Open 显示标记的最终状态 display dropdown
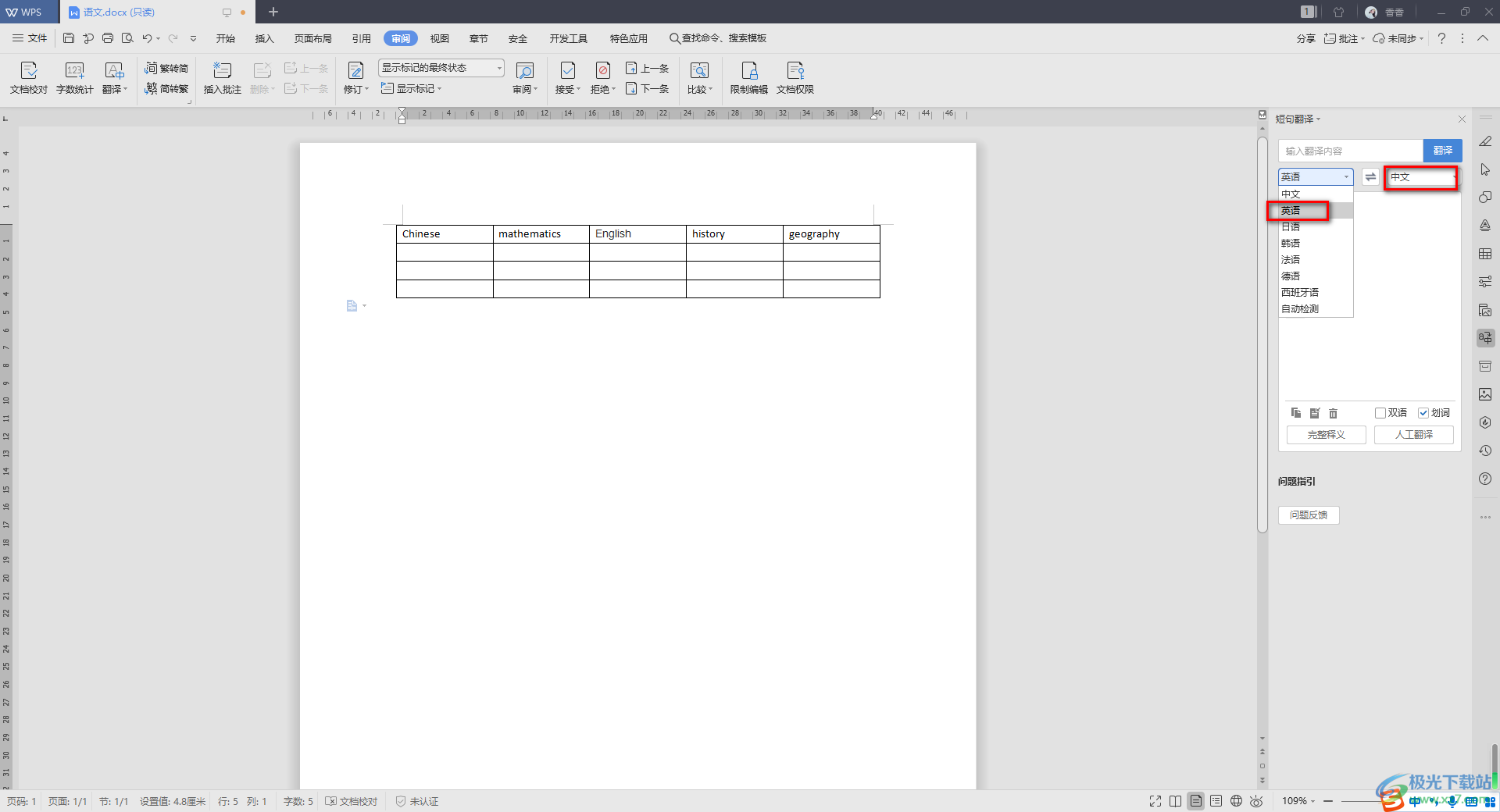The width and height of the screenshot is (1500, 812). pyautogui.click(x=441, y=68)
